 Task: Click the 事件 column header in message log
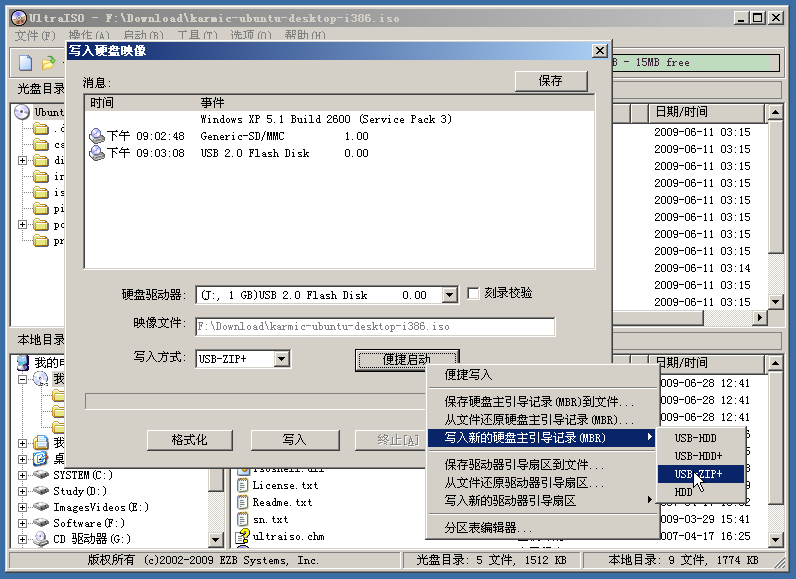click(396, 103)
